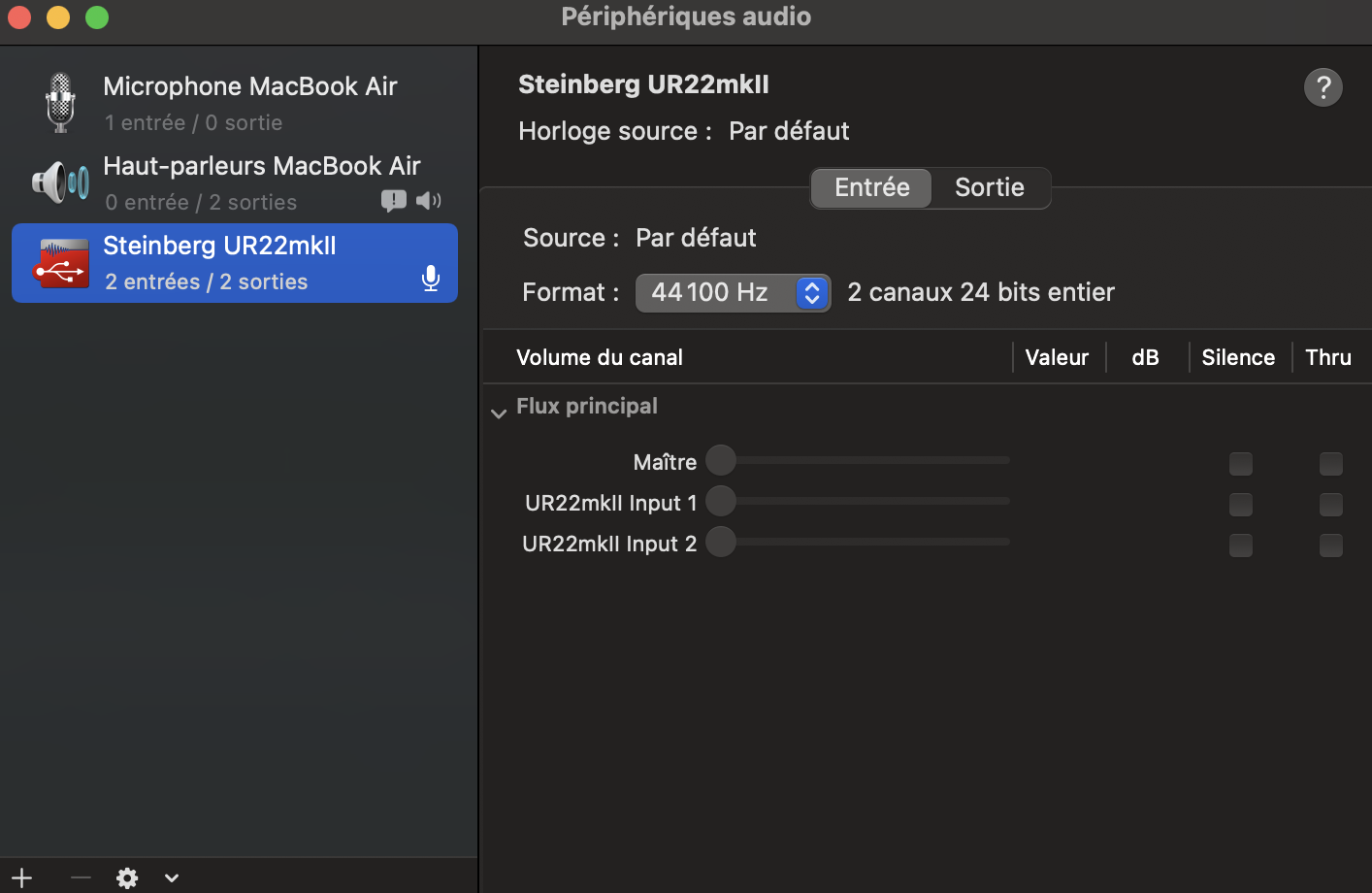Mute UR22mkII Input 2 via Silence checkbox
The height and width of the screenshot is (893, 1372).
[x=1240, y=545]
